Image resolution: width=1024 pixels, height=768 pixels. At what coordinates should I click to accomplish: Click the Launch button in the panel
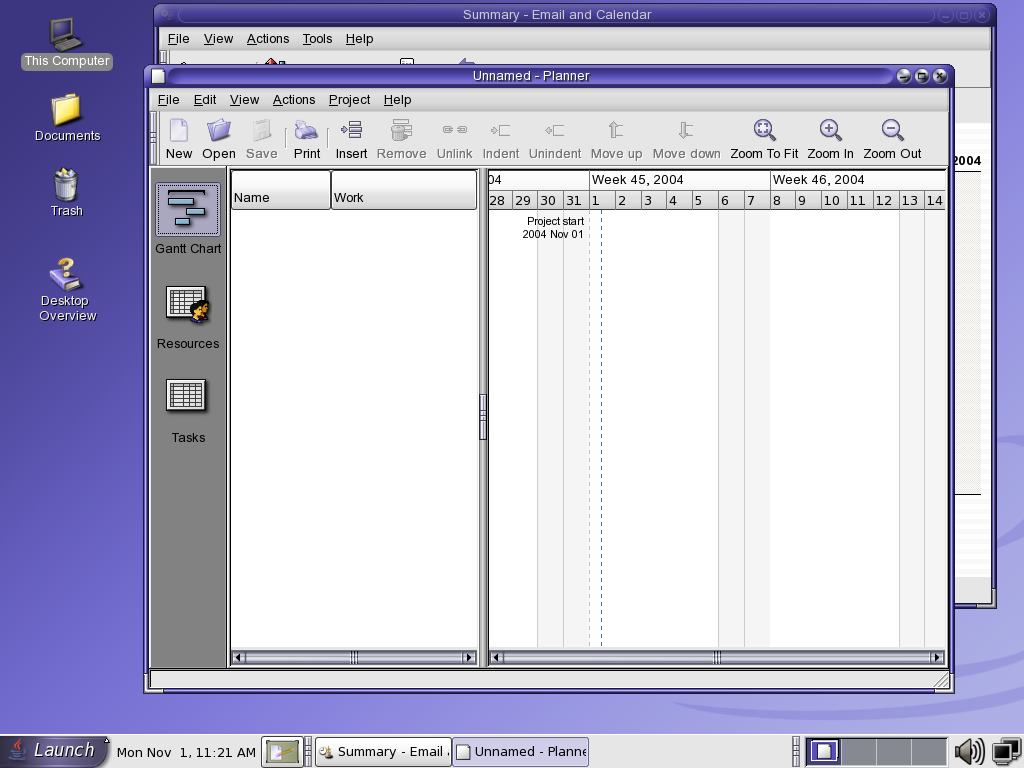(x=55, y=750)
